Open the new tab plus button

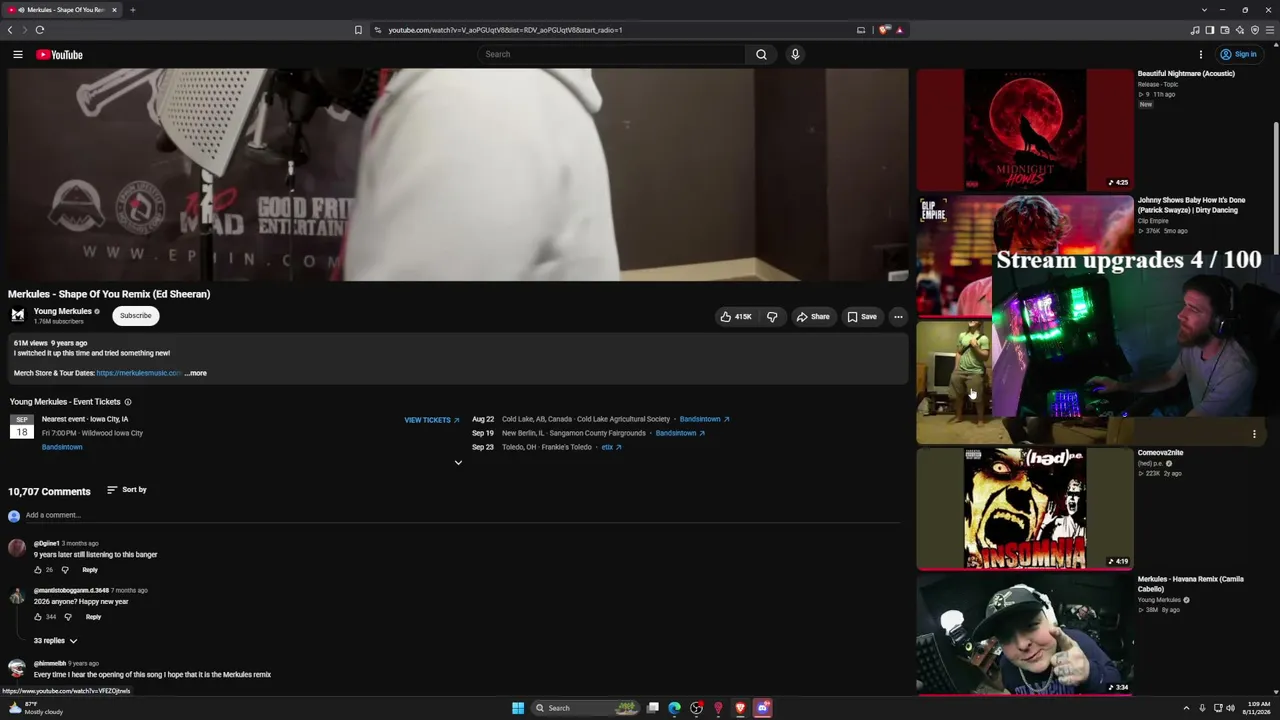point(132,10)
